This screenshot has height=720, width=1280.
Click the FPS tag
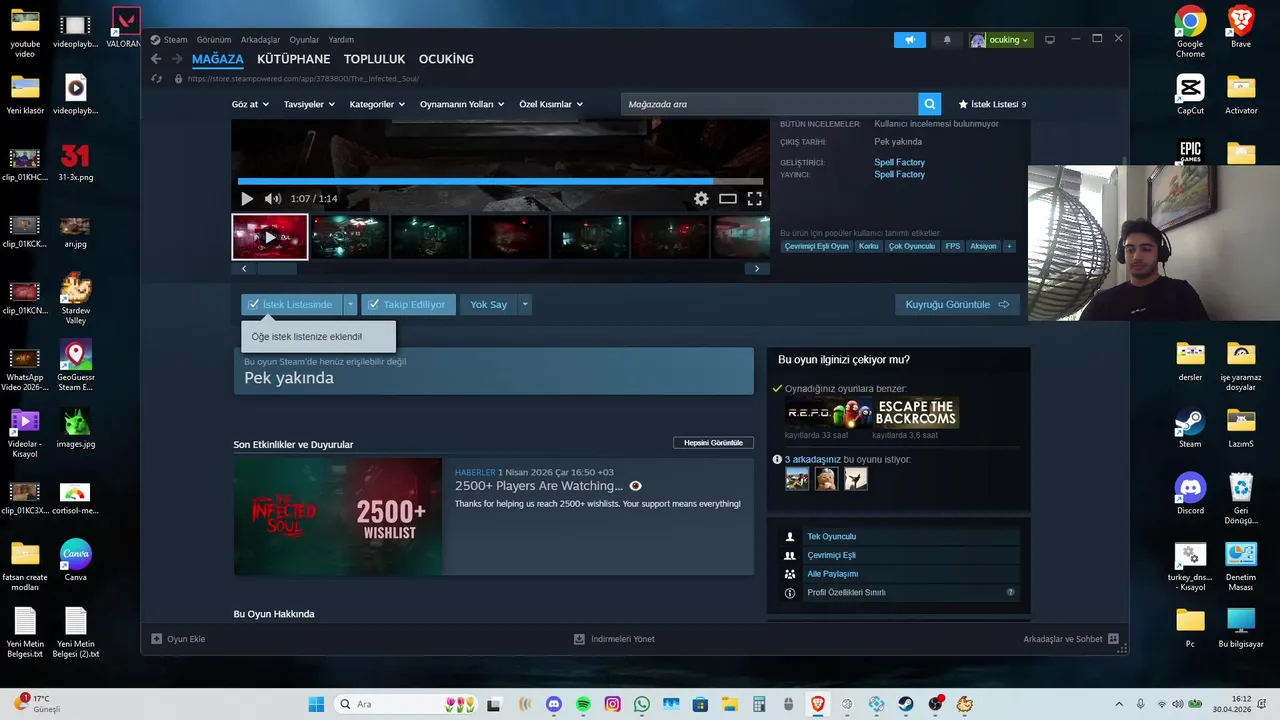952,246
